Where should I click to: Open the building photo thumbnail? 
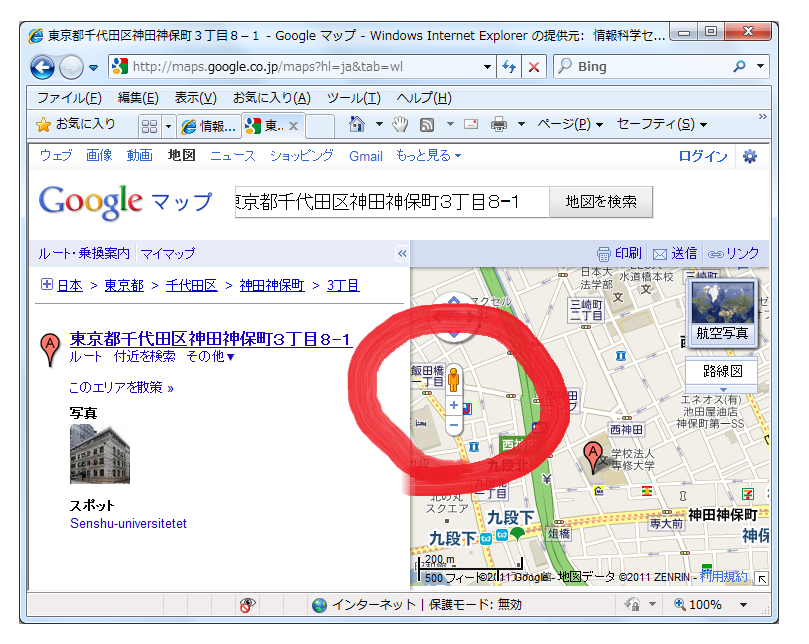(x=100, y=455)
